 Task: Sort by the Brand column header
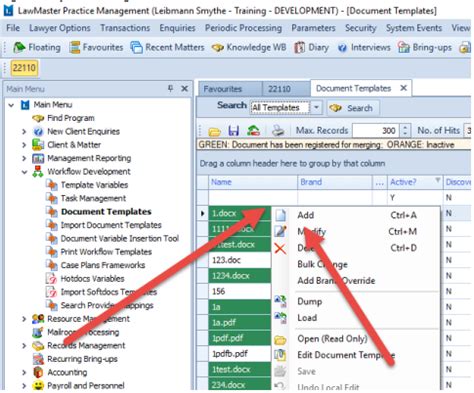pos(334,182)
